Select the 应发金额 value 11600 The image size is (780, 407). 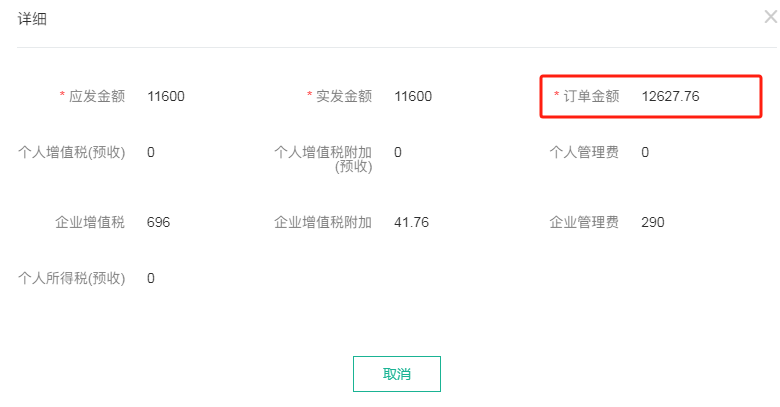(165, 97)
